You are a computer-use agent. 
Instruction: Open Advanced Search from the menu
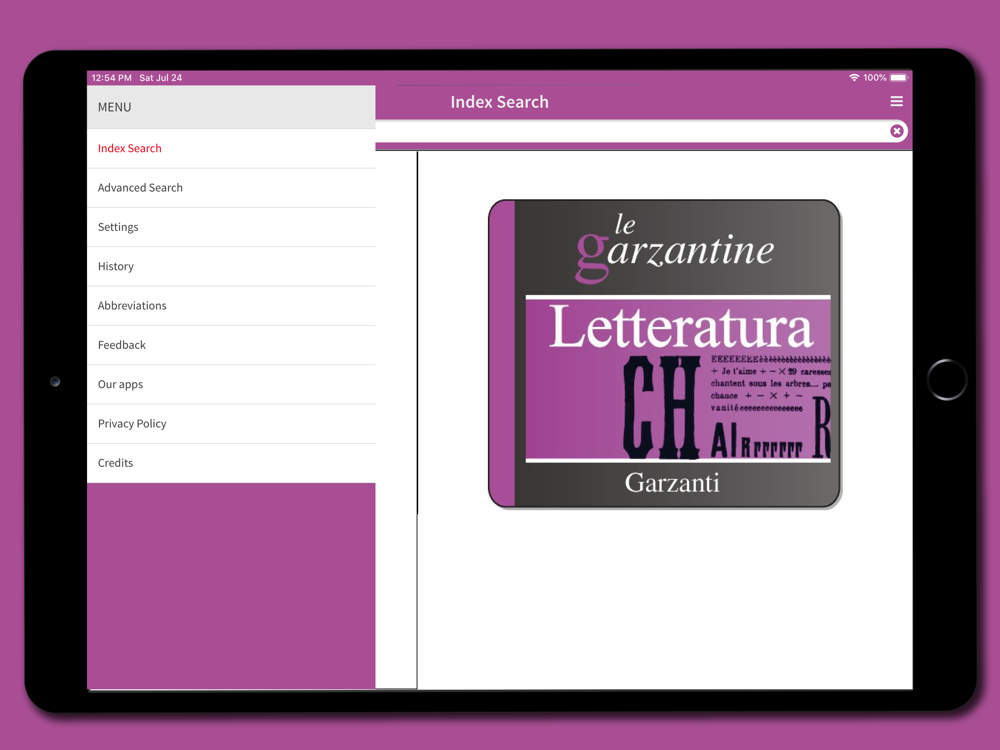click(x=231, y=188)
